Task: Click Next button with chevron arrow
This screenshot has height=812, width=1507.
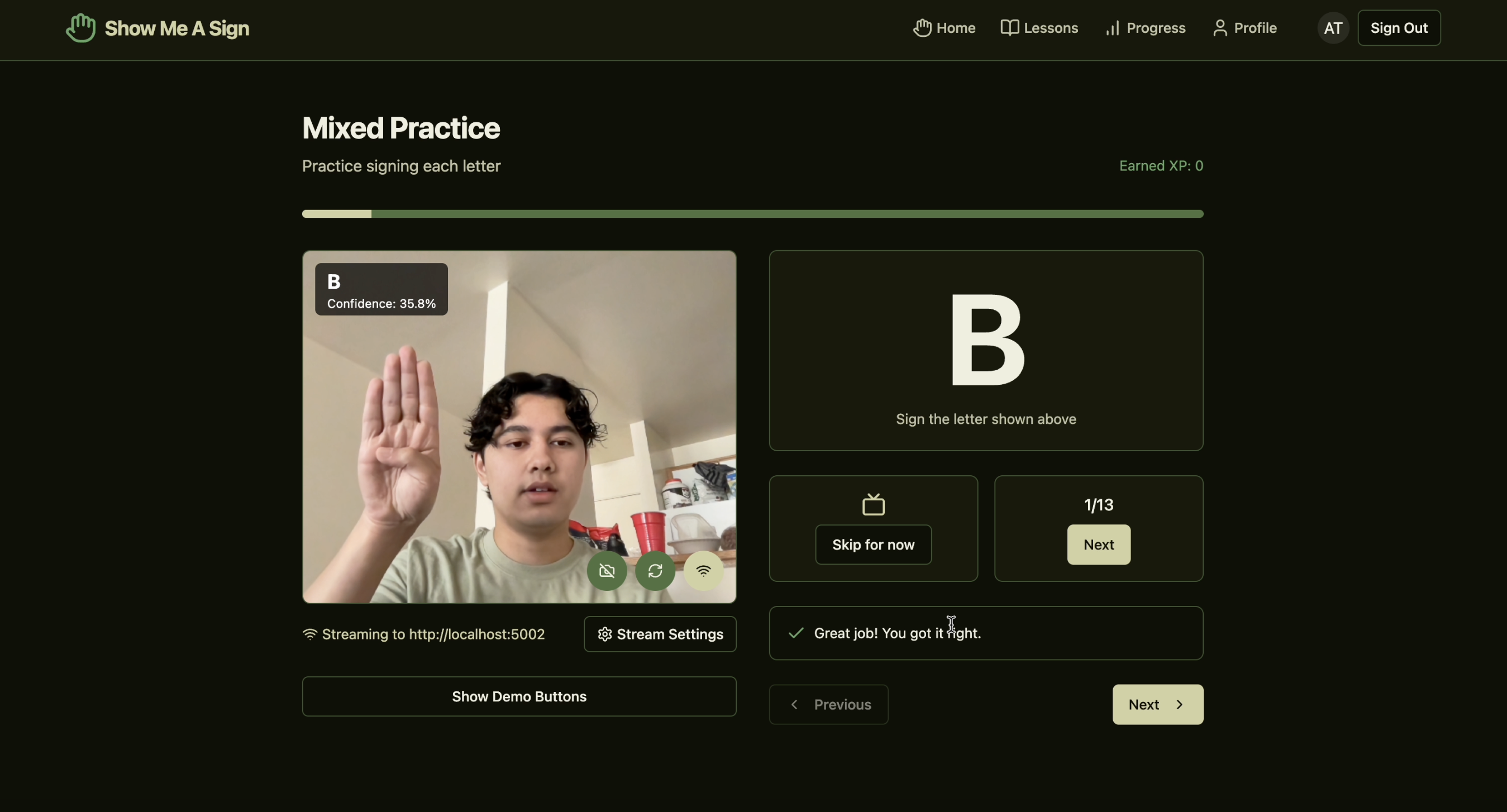Action: [x=1157, y=704]
